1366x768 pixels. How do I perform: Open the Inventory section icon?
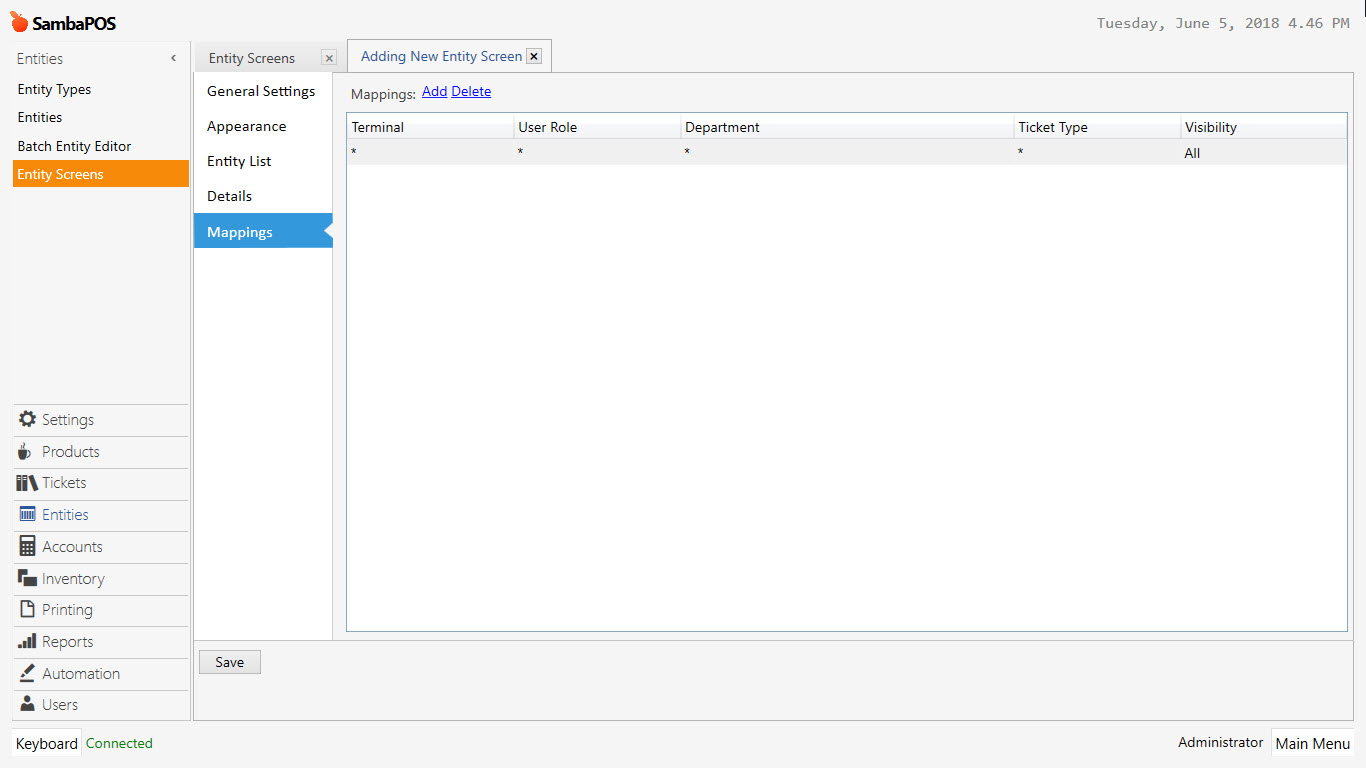[x=25, y=578]
